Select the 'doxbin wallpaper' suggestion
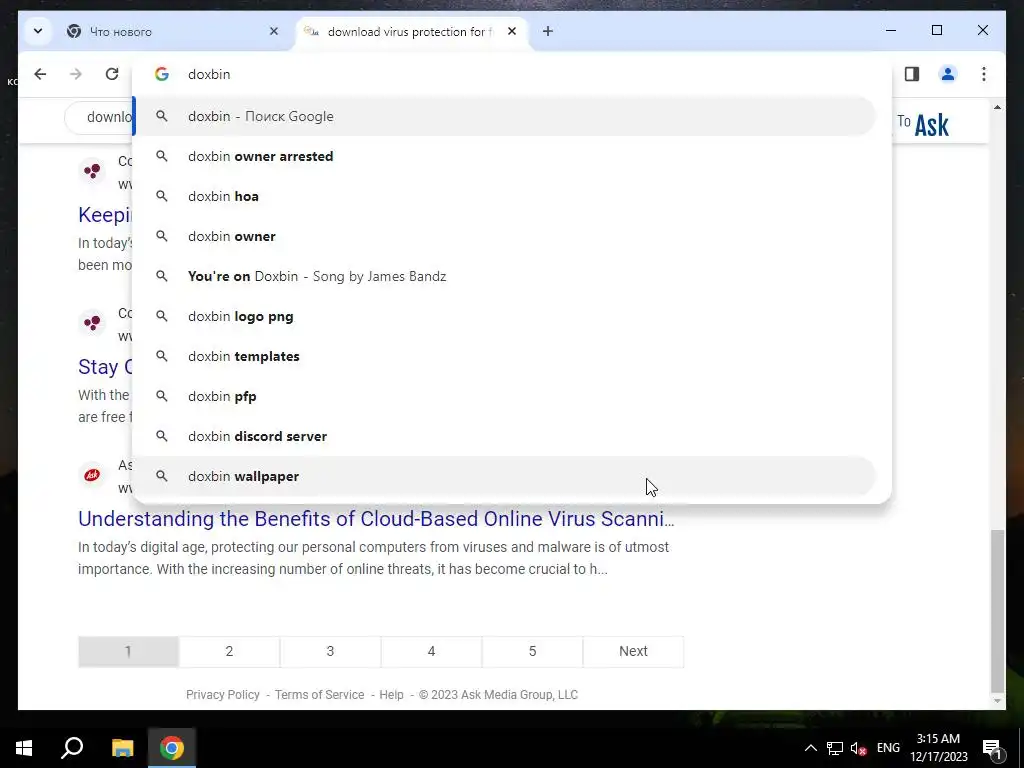1024x768 pixels. [x=504, y=476]
